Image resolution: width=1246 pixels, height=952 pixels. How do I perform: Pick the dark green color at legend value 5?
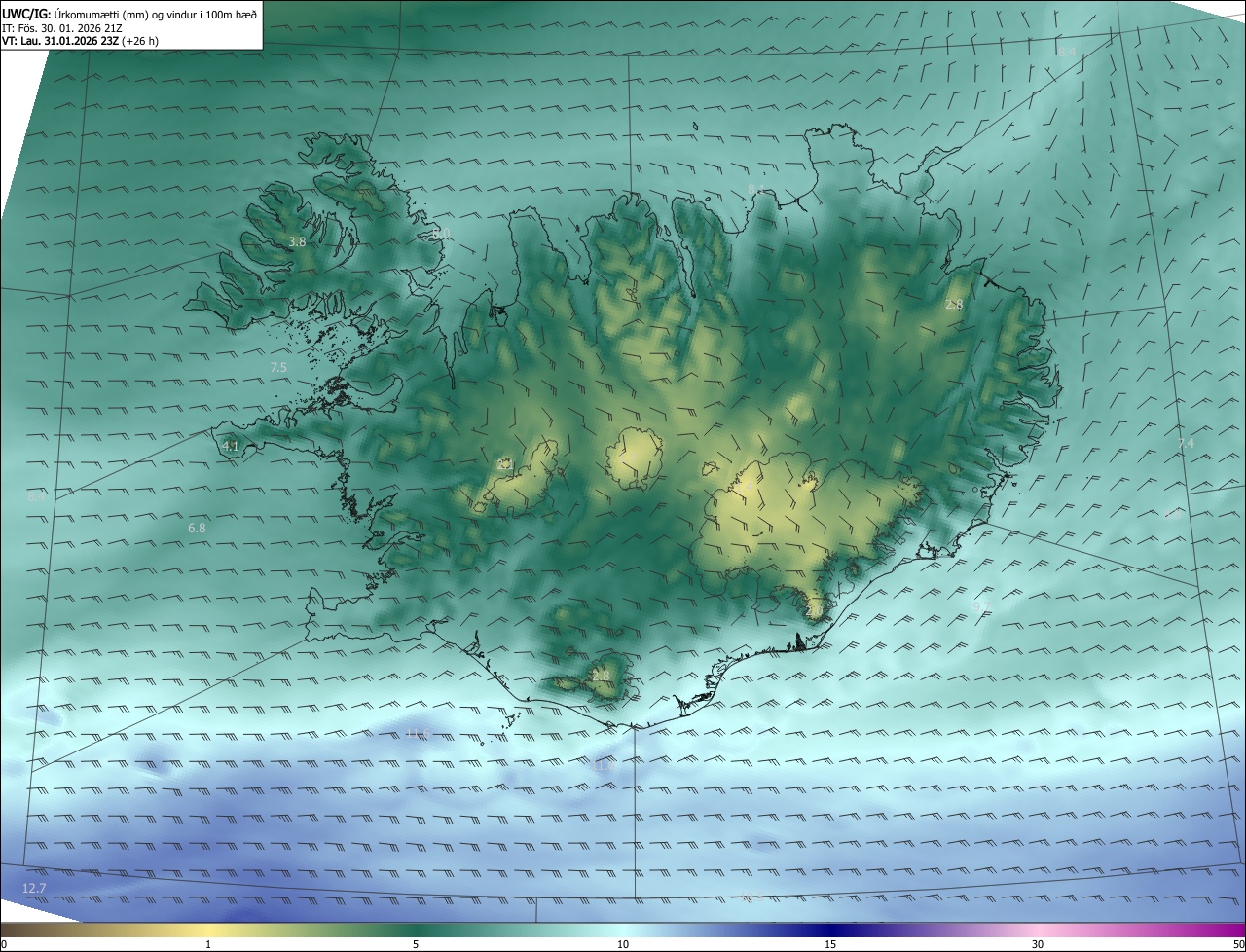[416, 930]
